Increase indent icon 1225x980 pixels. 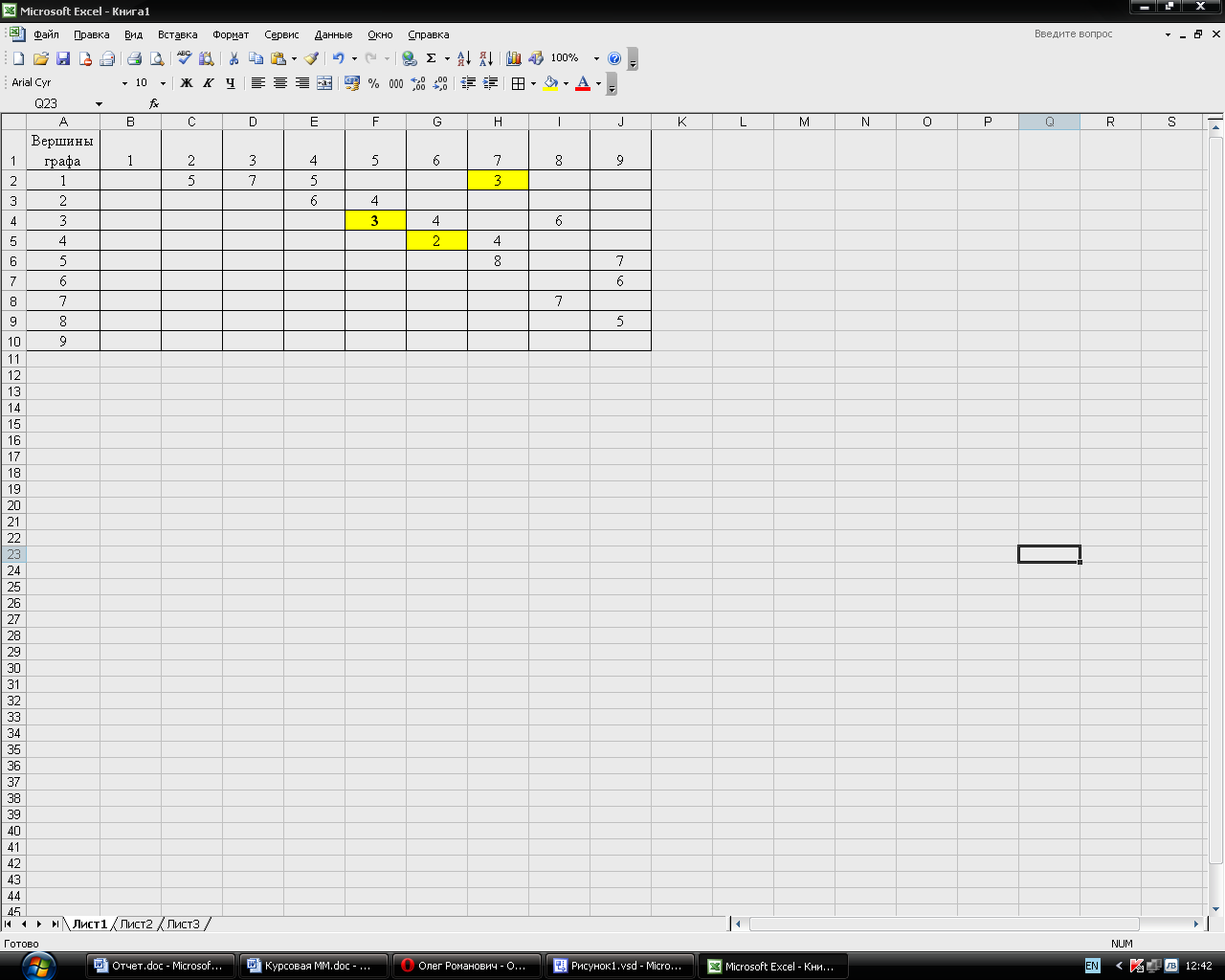(490, 83)
